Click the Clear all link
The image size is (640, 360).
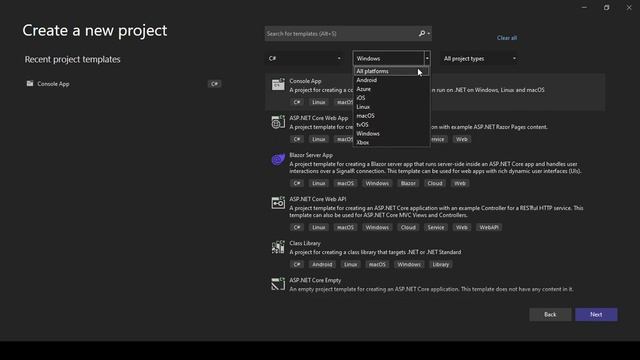[507, 38]
